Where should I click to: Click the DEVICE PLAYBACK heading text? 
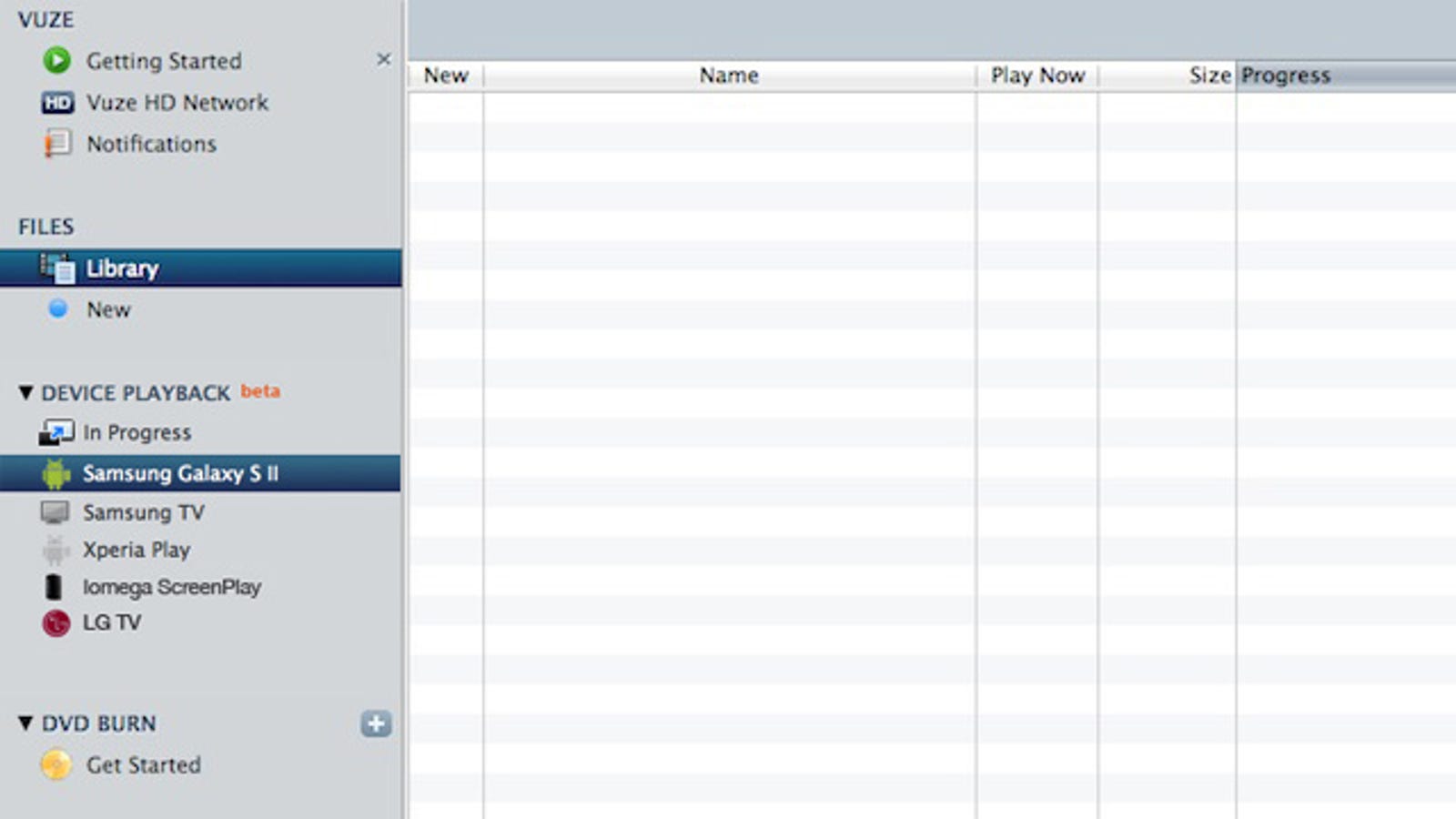click(x=136, y=393)
